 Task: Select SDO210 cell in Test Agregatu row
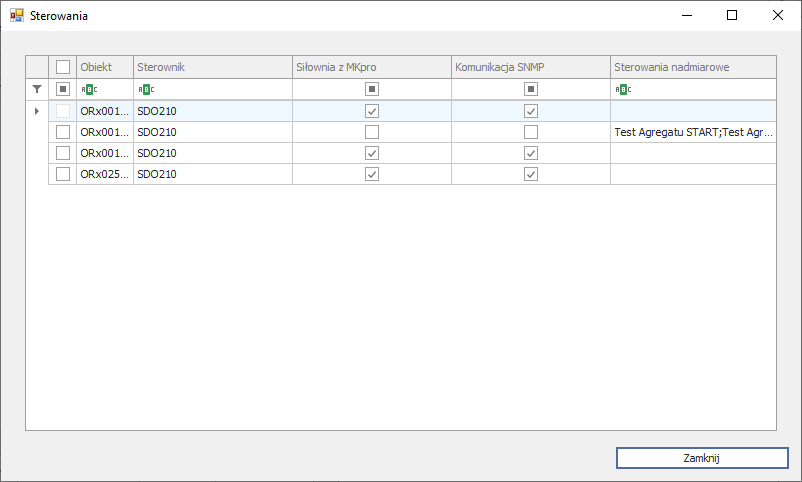pyautogui.click(x=213, y=132)
